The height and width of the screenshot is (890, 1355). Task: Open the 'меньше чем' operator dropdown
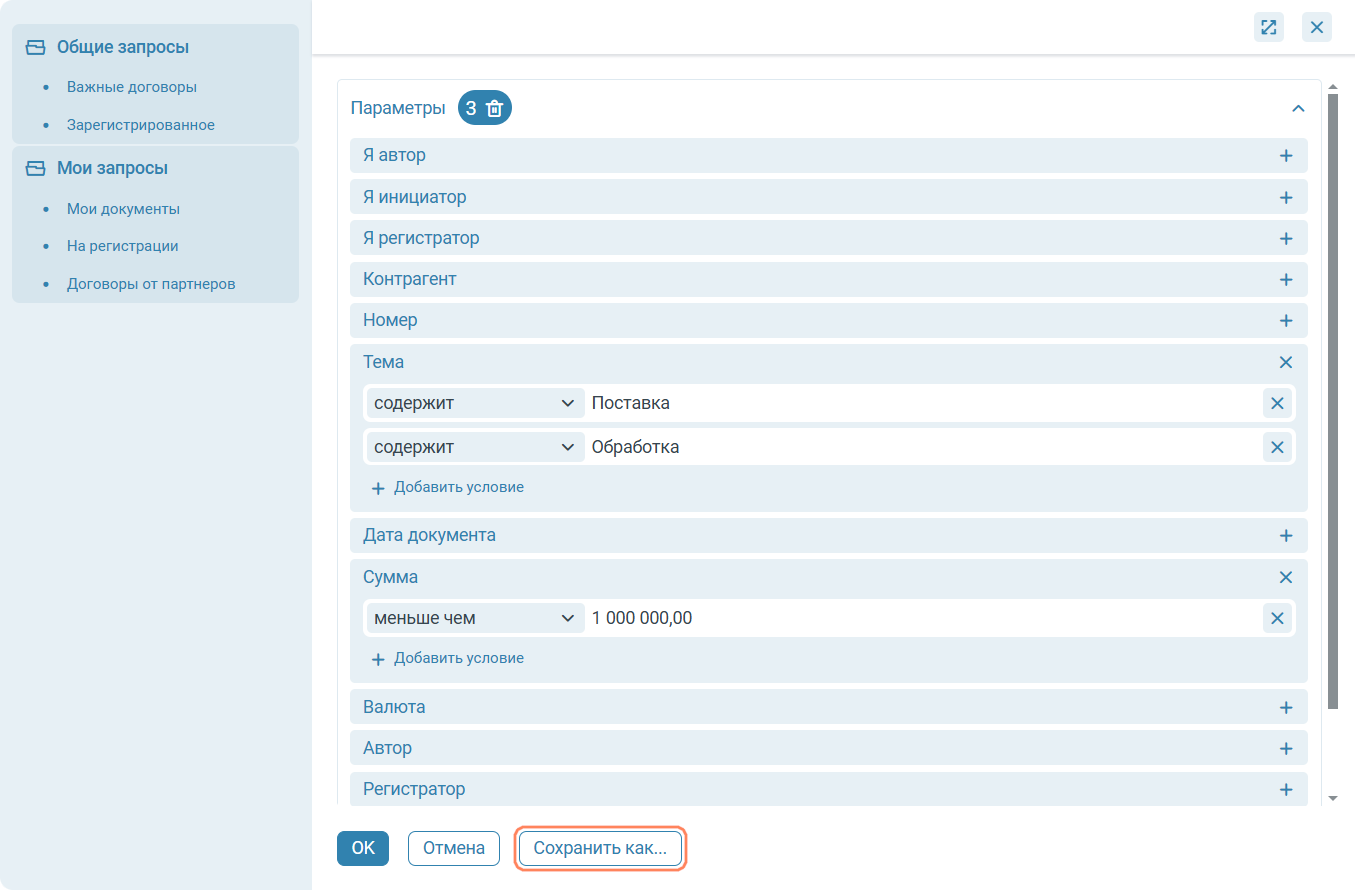(x=474, y=619)
